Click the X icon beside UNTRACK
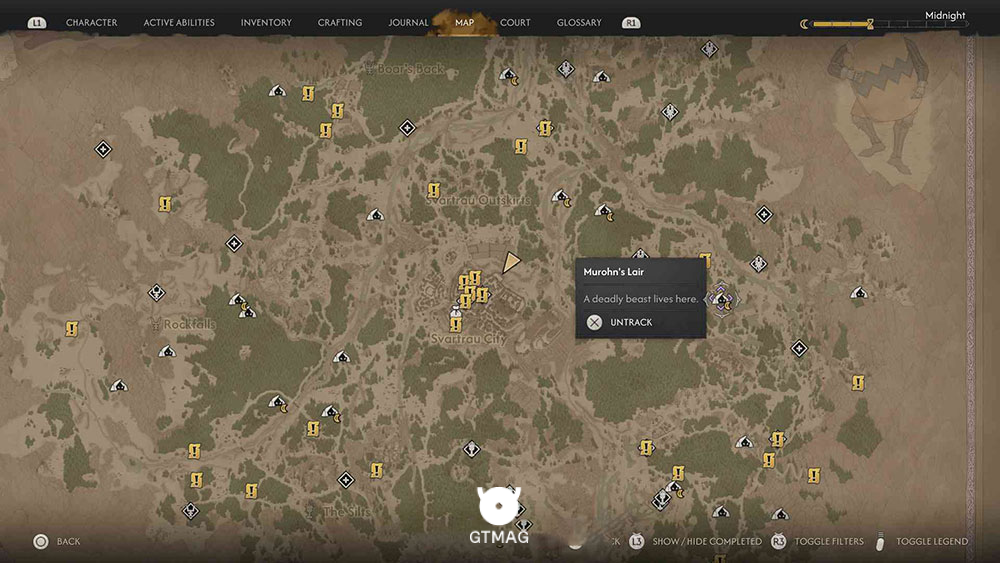1000x563 pixels. coord(594,322)
